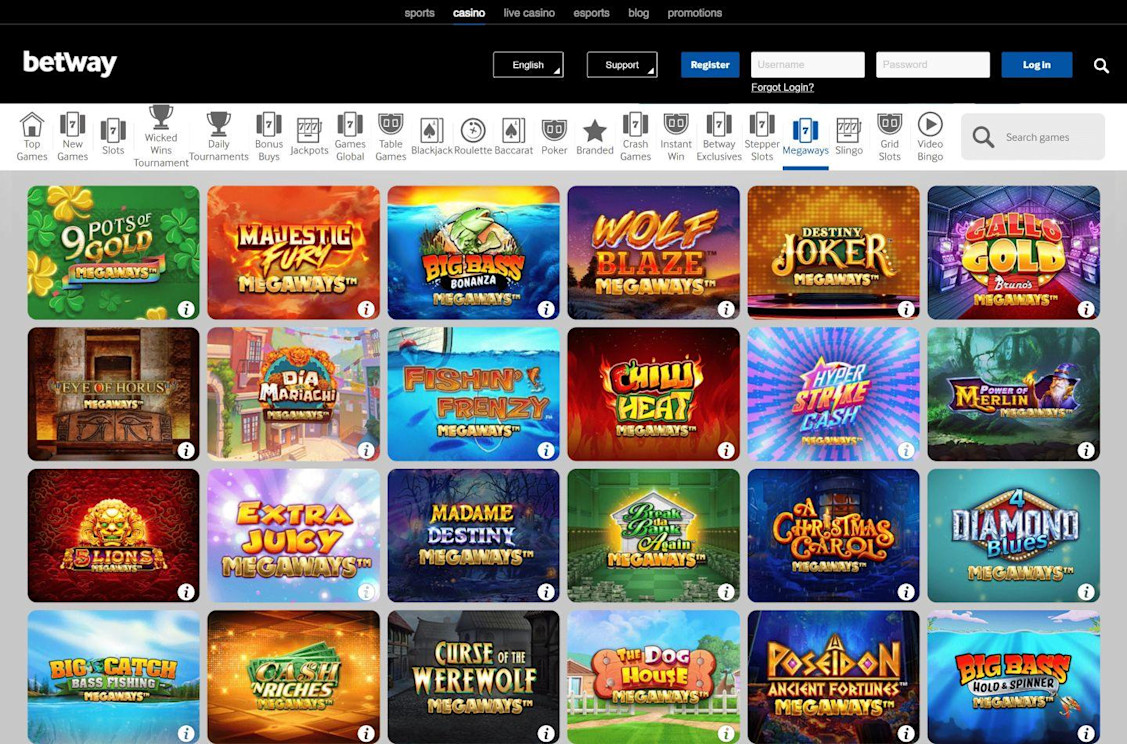
Task: Open the Jackpots category icon
Action: [x=309, y=131]
